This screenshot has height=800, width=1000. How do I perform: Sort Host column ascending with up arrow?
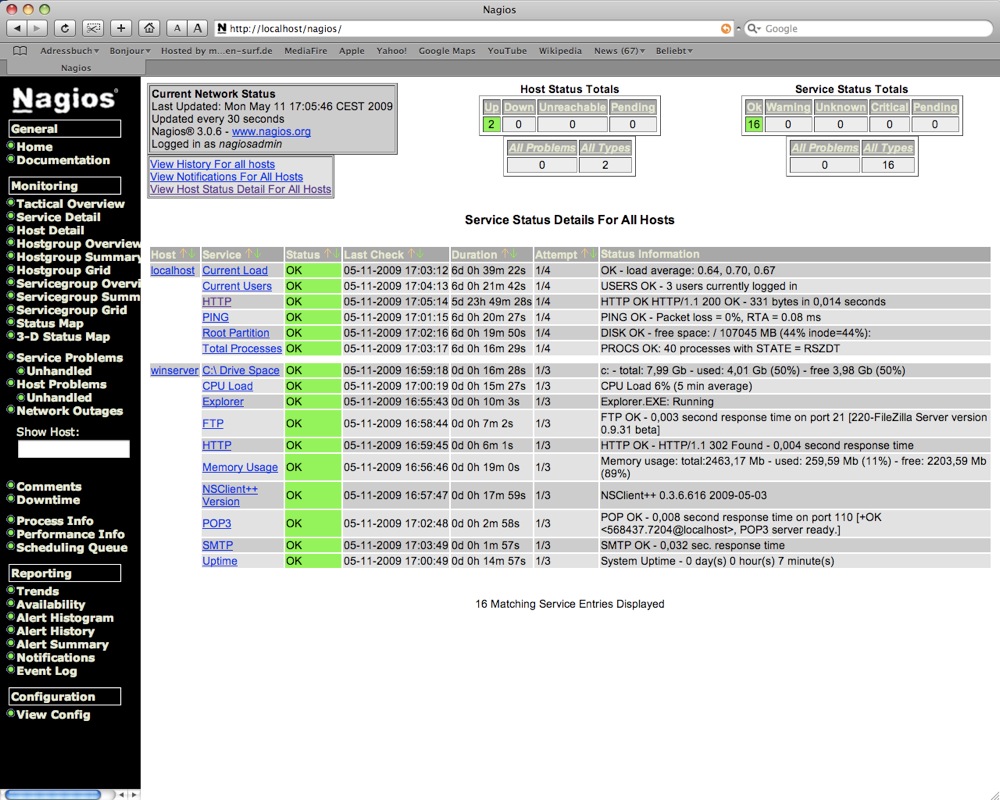(x=183, y=254)
